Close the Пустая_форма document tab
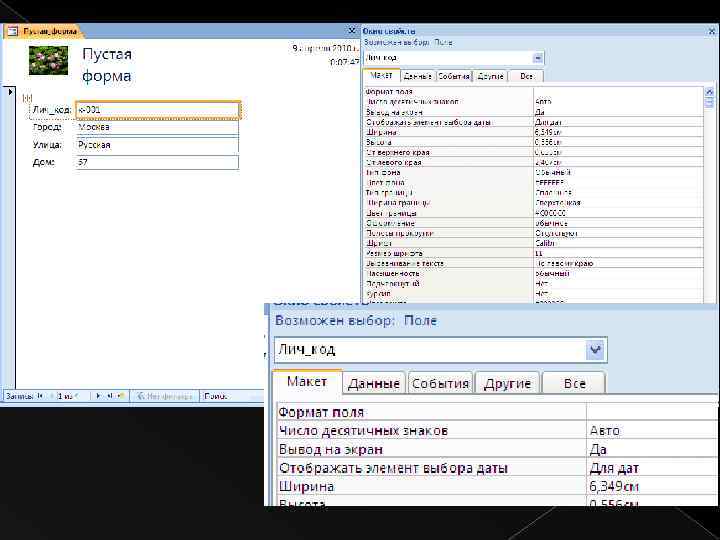This screenshot has width=720, height=540. (x=352, y=31)
